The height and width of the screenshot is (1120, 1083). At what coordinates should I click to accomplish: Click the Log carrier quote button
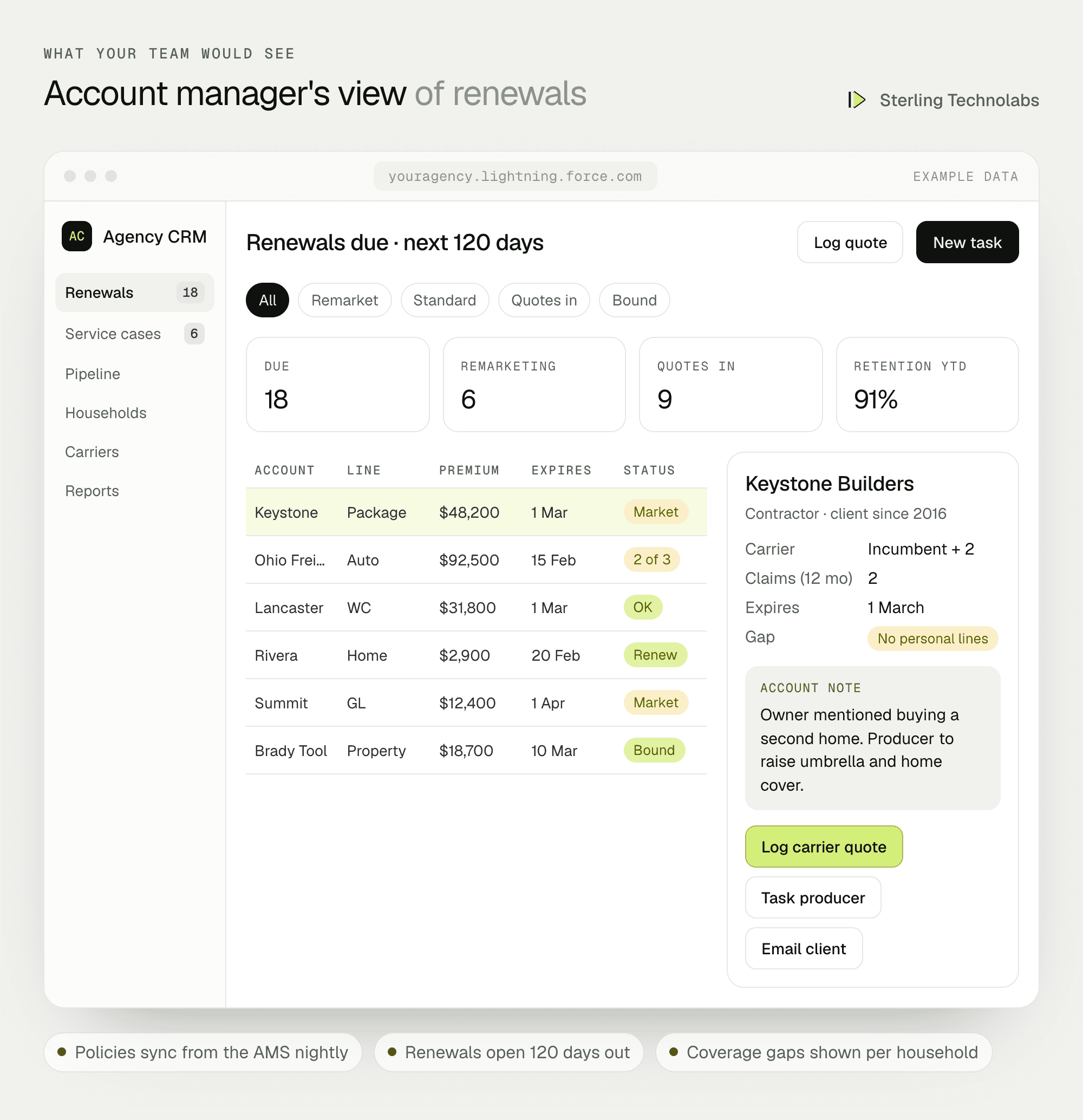coord(824,847)
